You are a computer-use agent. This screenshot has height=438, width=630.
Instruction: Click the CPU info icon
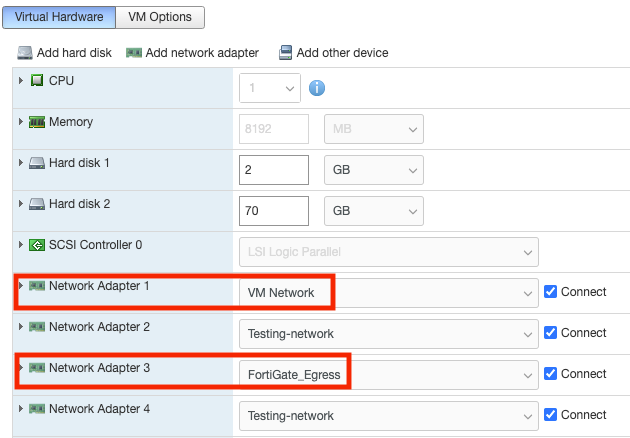(317, 87)
